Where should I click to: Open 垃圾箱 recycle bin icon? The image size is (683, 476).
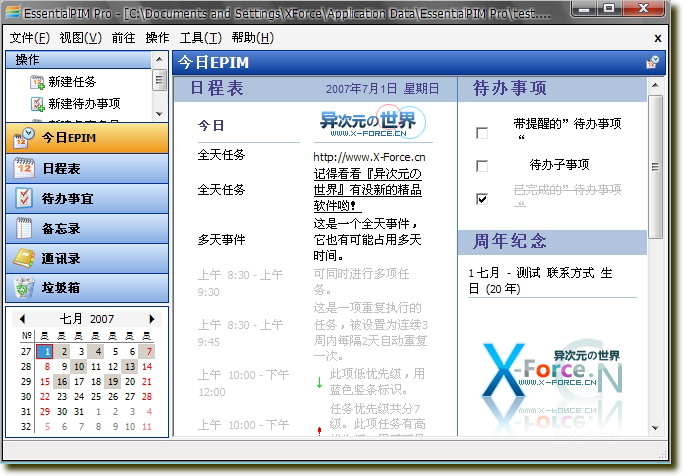(x=24, y=288)
